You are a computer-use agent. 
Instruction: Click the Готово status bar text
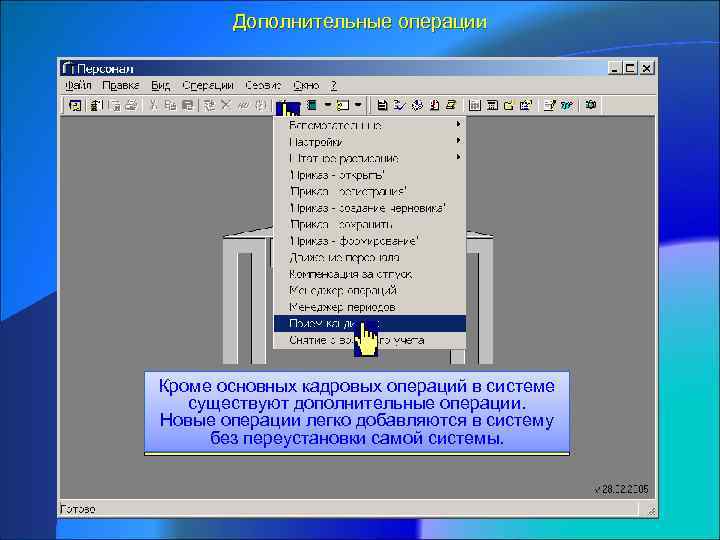pos(78,509)
